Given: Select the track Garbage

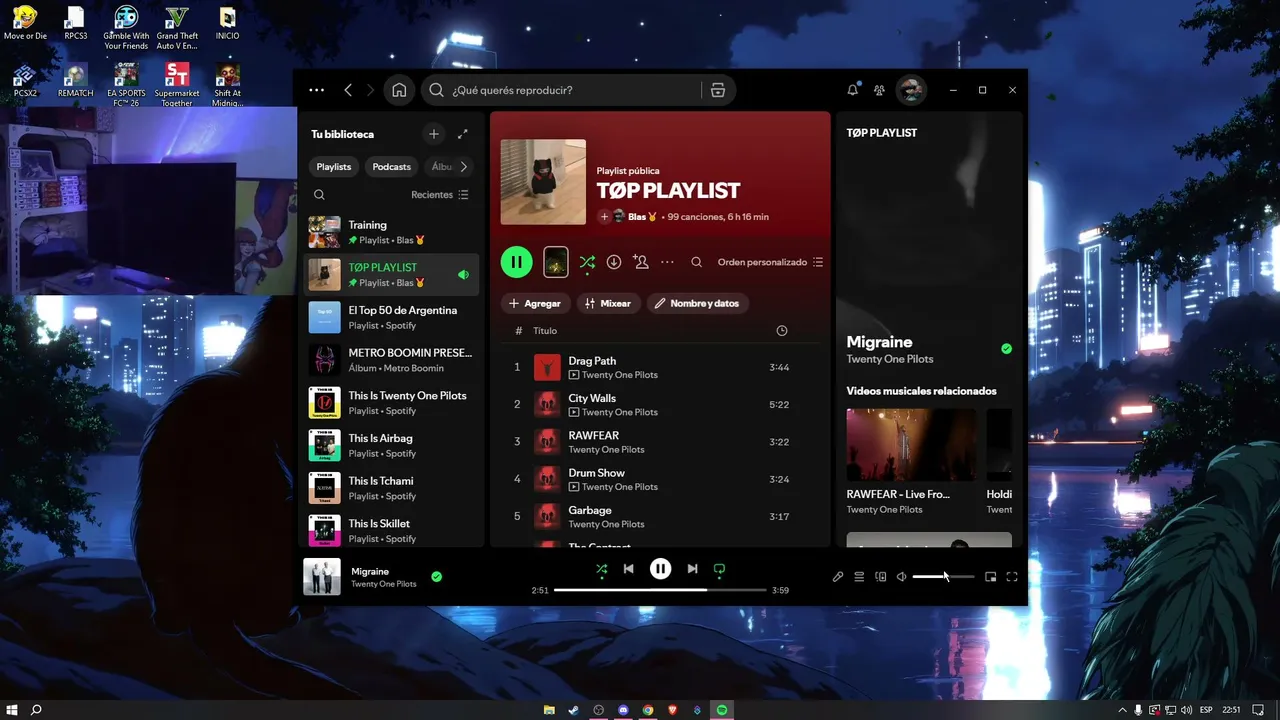Looking at the screenshot, I should [x=660, y=516].
